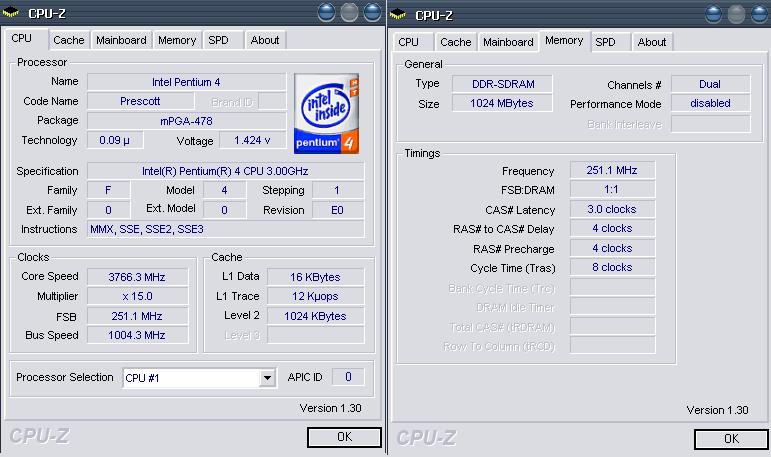The image size is (771, 457).
Task: Switch to the Cache tab in left window
Action: pos(69,40)
